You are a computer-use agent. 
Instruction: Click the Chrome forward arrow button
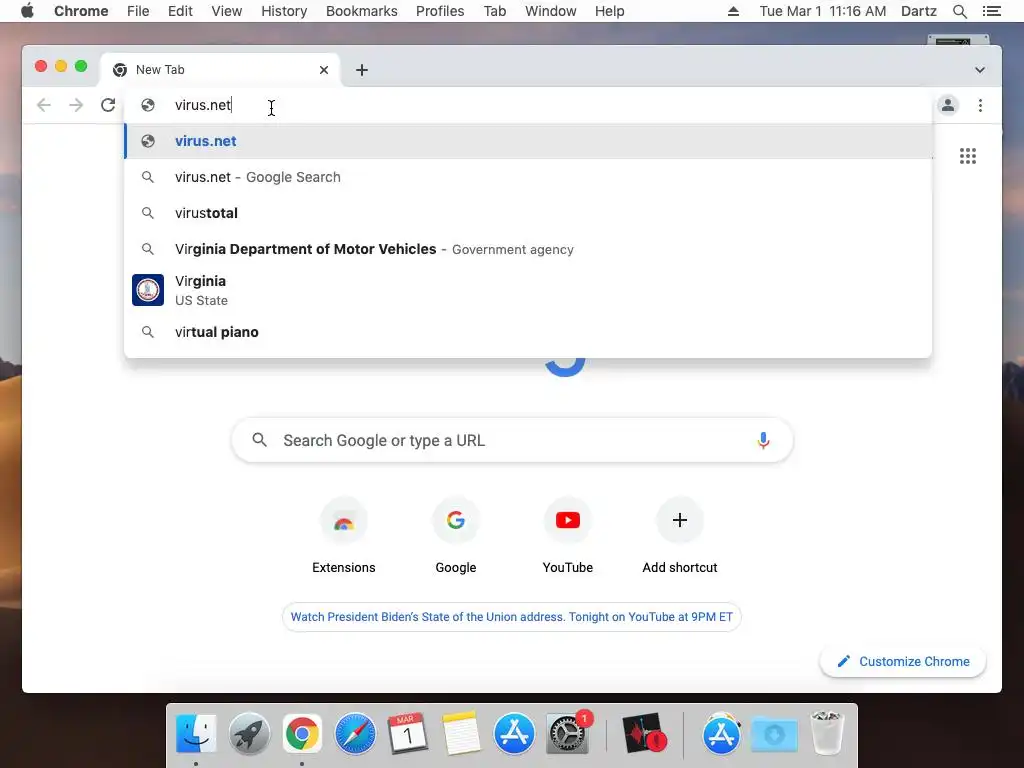(x=76, y=105)
